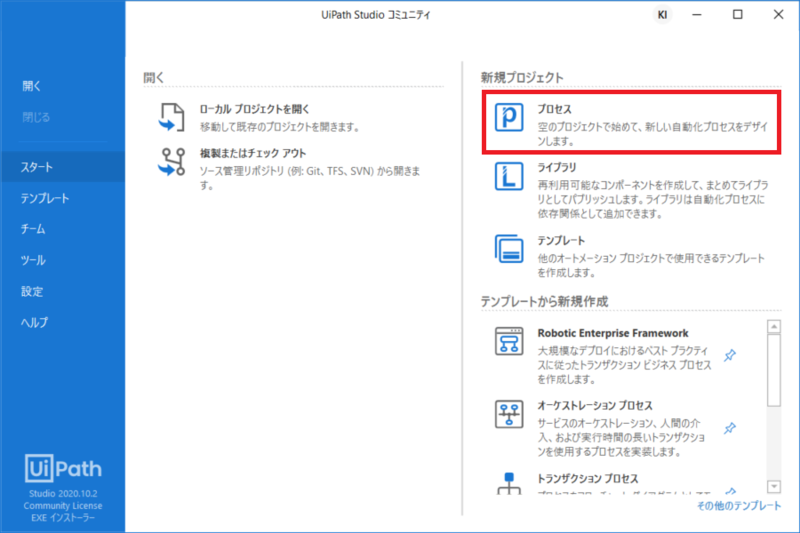
Task: Click the トランザクション プロセス template icon
Action: 509,483
